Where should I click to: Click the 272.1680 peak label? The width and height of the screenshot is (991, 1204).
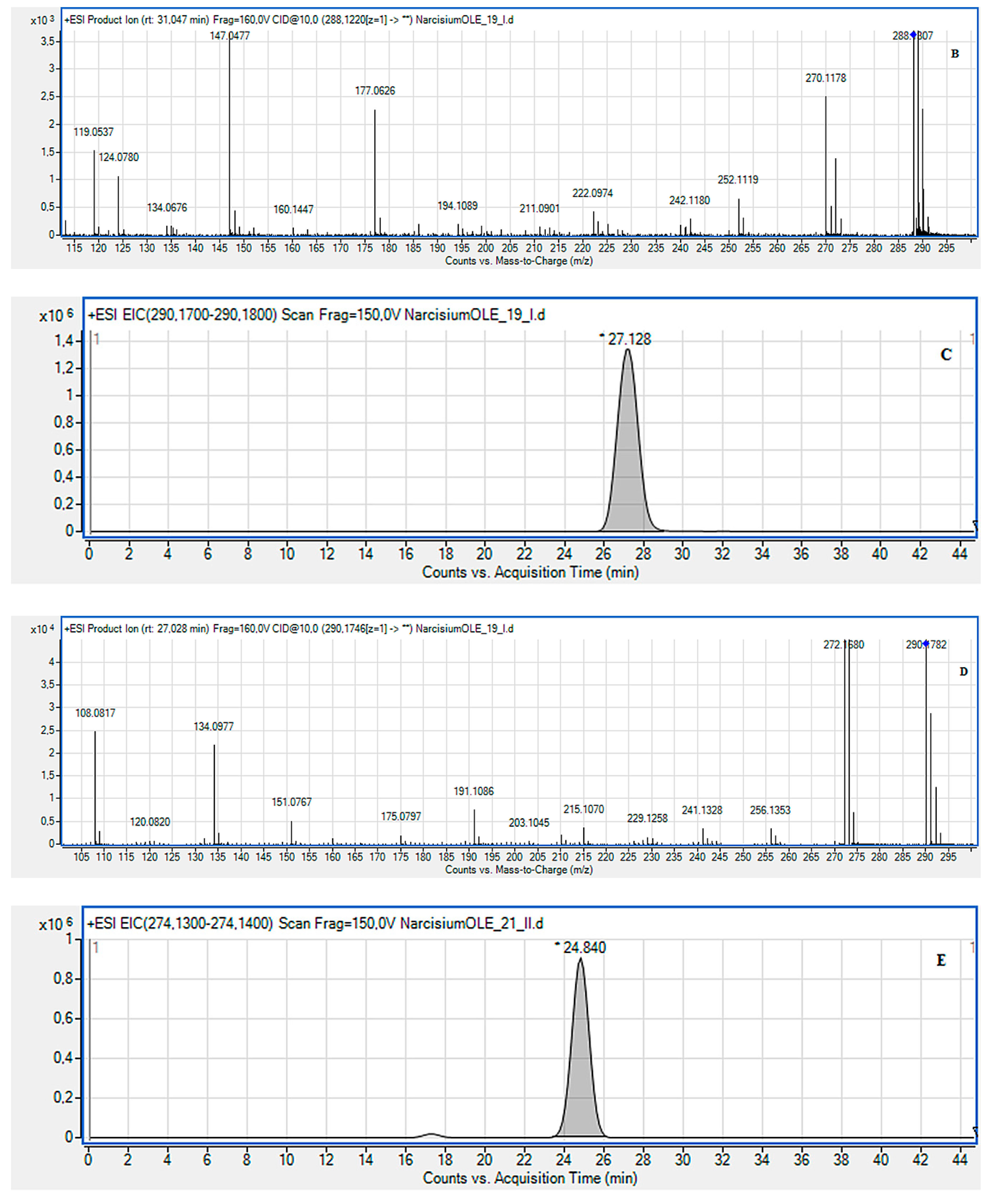(x=843, y=645)
